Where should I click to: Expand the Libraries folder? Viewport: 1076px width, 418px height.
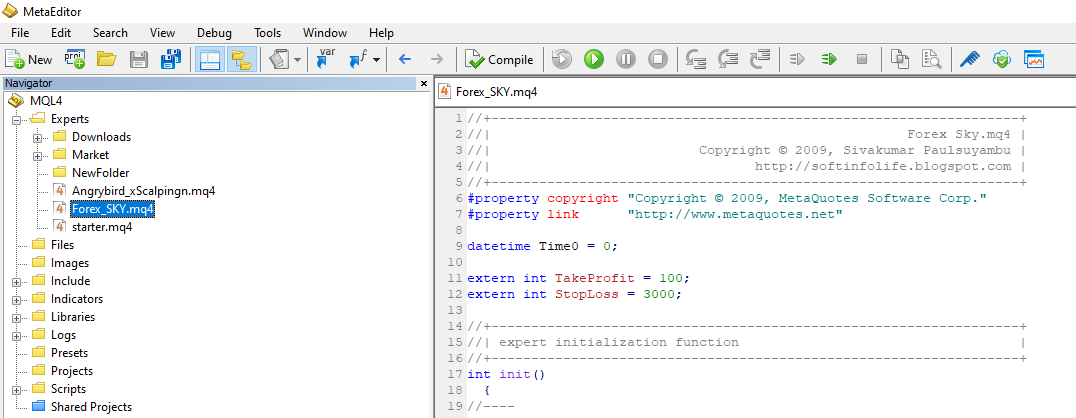(17, 317)
